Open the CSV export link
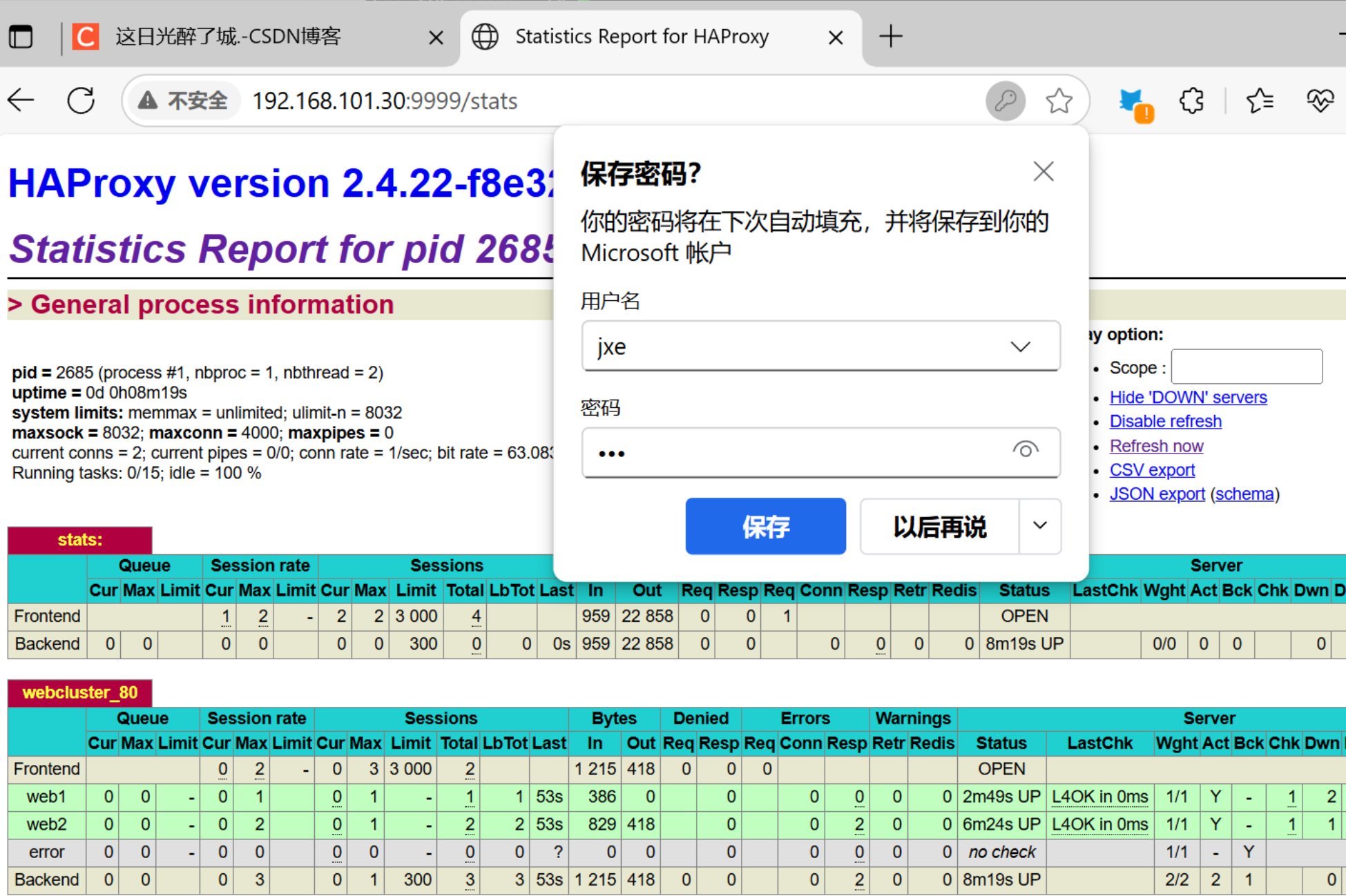This screenshot has width=1346, height=896. point(1152,470)
